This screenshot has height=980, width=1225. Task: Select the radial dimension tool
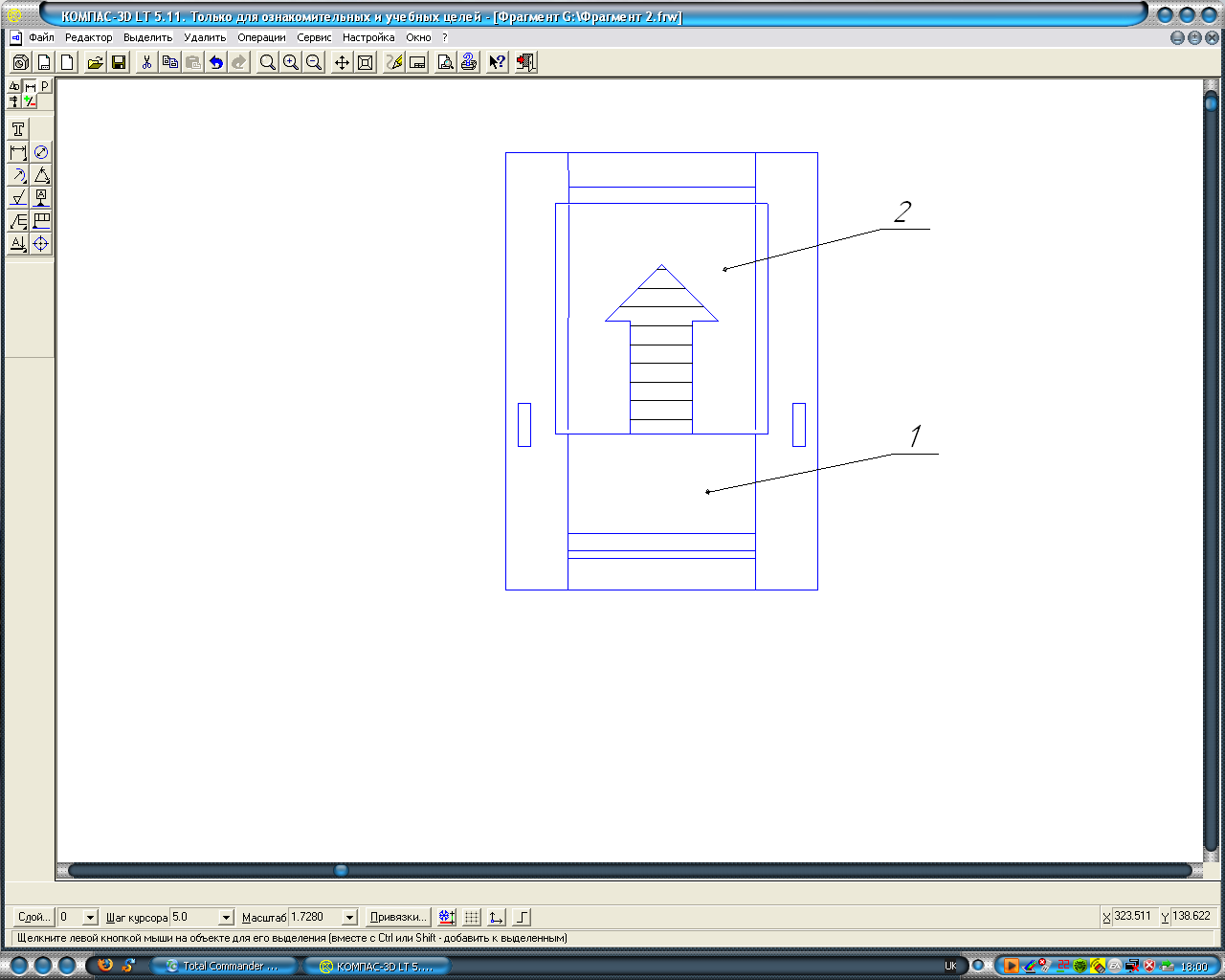(18, 175)
